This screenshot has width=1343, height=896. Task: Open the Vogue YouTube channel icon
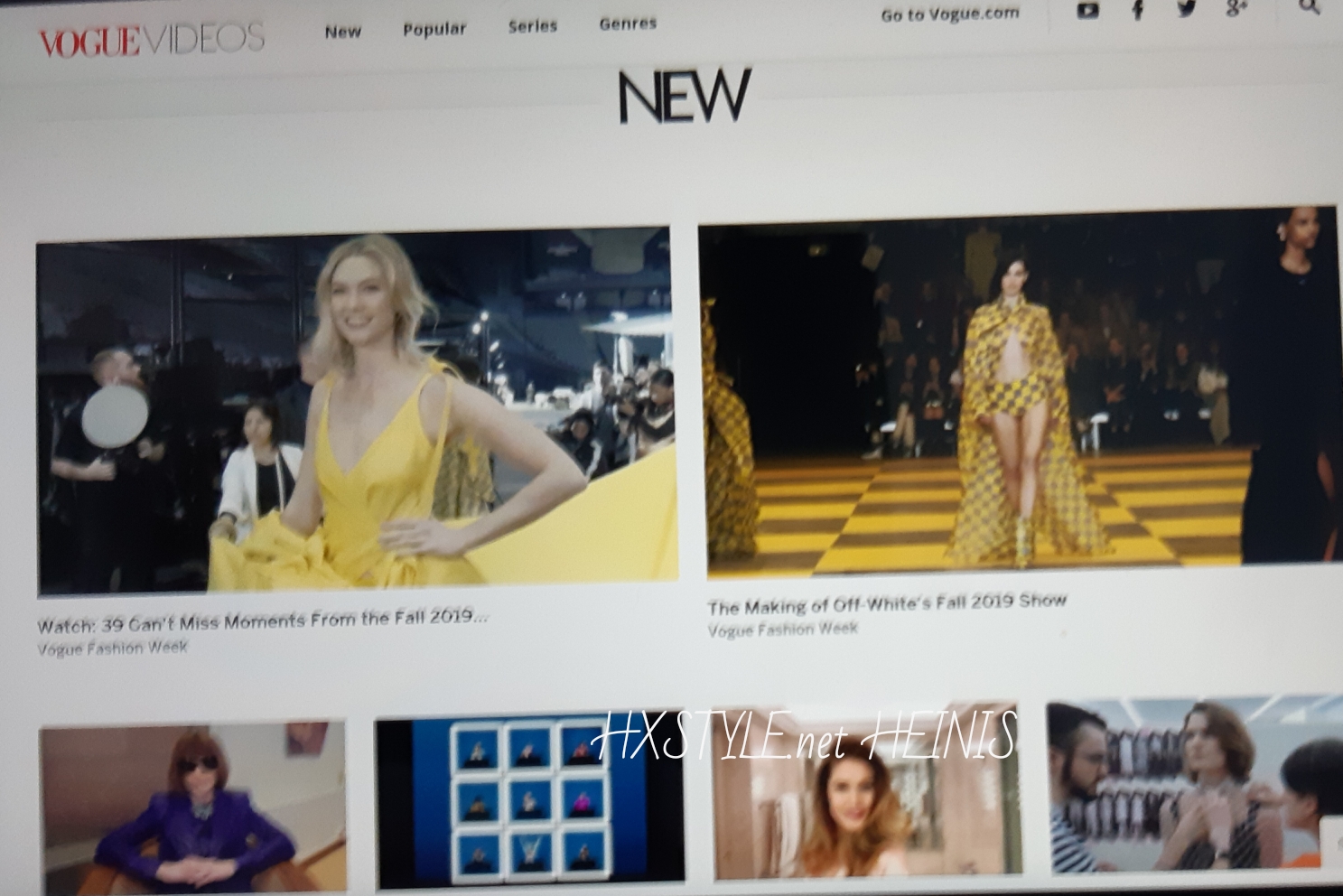[x=1087, y=11]
